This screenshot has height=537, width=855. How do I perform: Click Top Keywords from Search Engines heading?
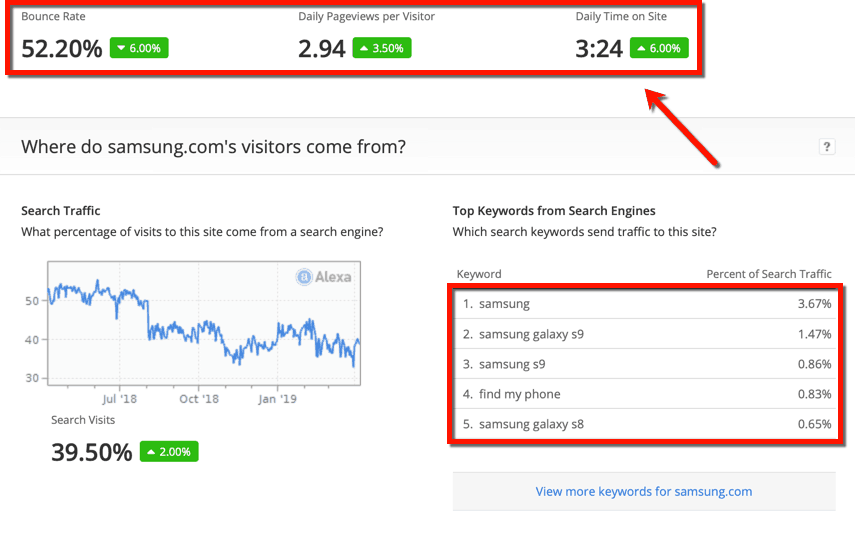pyautogui.click(x=554, y=210)
